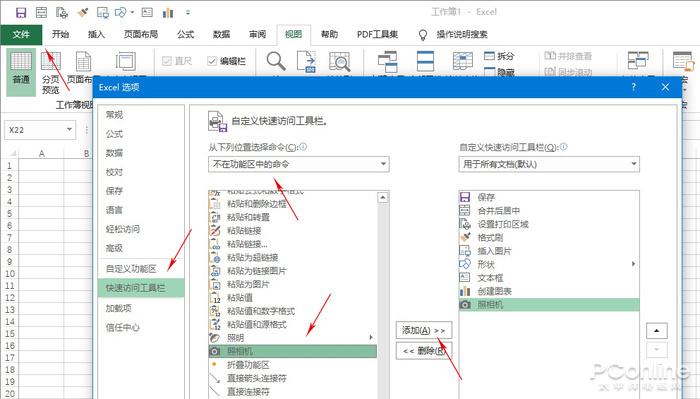Click Merge and Center icon in quick access toolbar
This screenshot has width=700, height=399.
point(41,12)
